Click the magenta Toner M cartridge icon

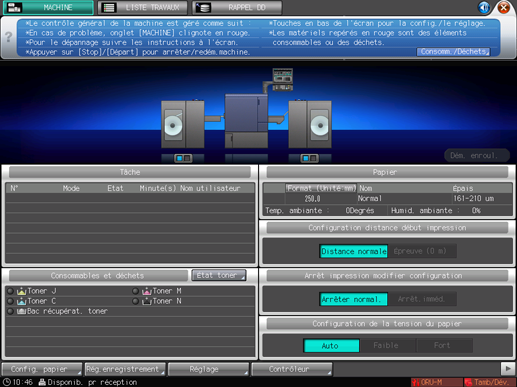(x=147, y=291)
